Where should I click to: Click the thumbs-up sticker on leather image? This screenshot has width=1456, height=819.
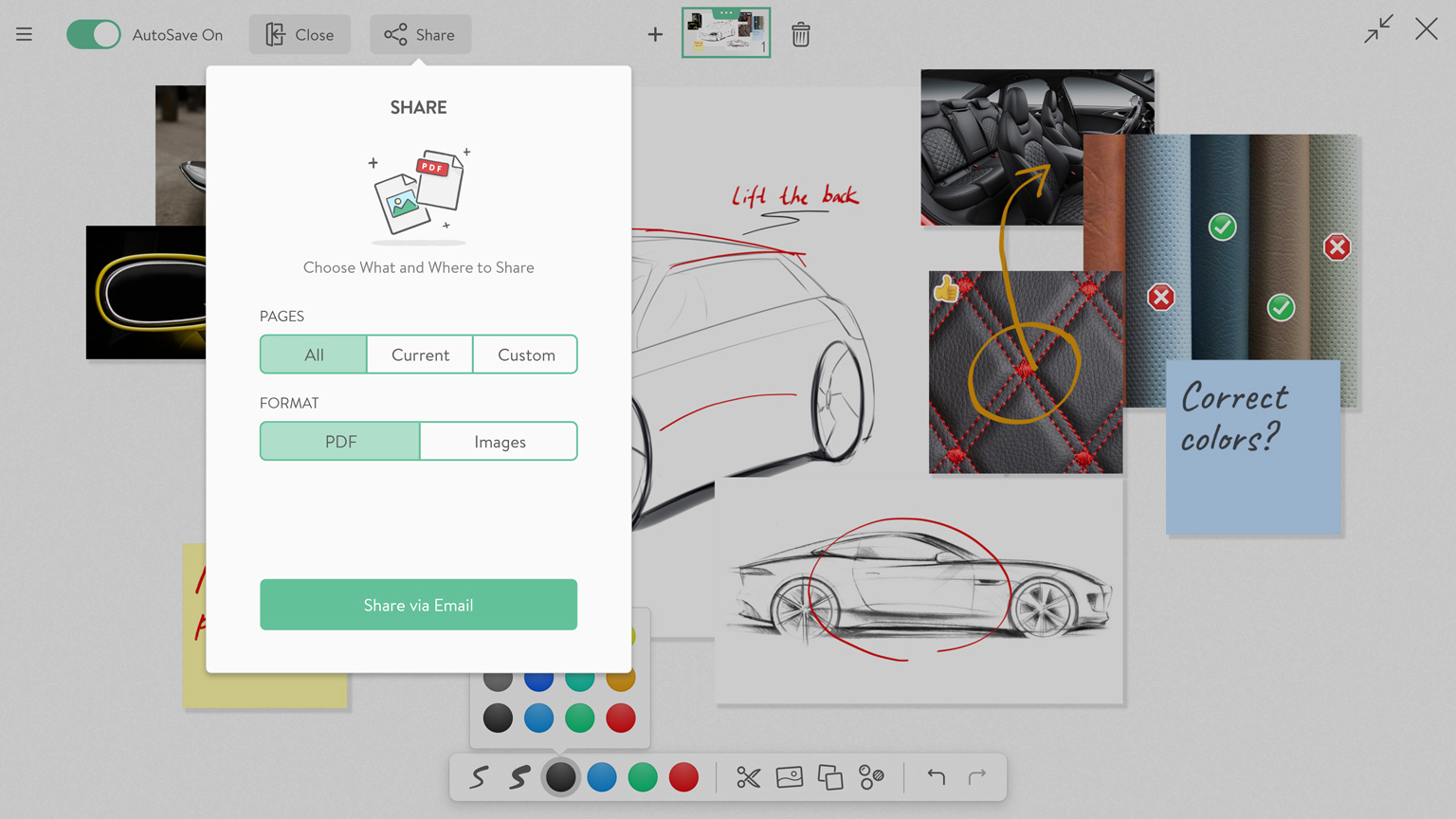(946, 288)
